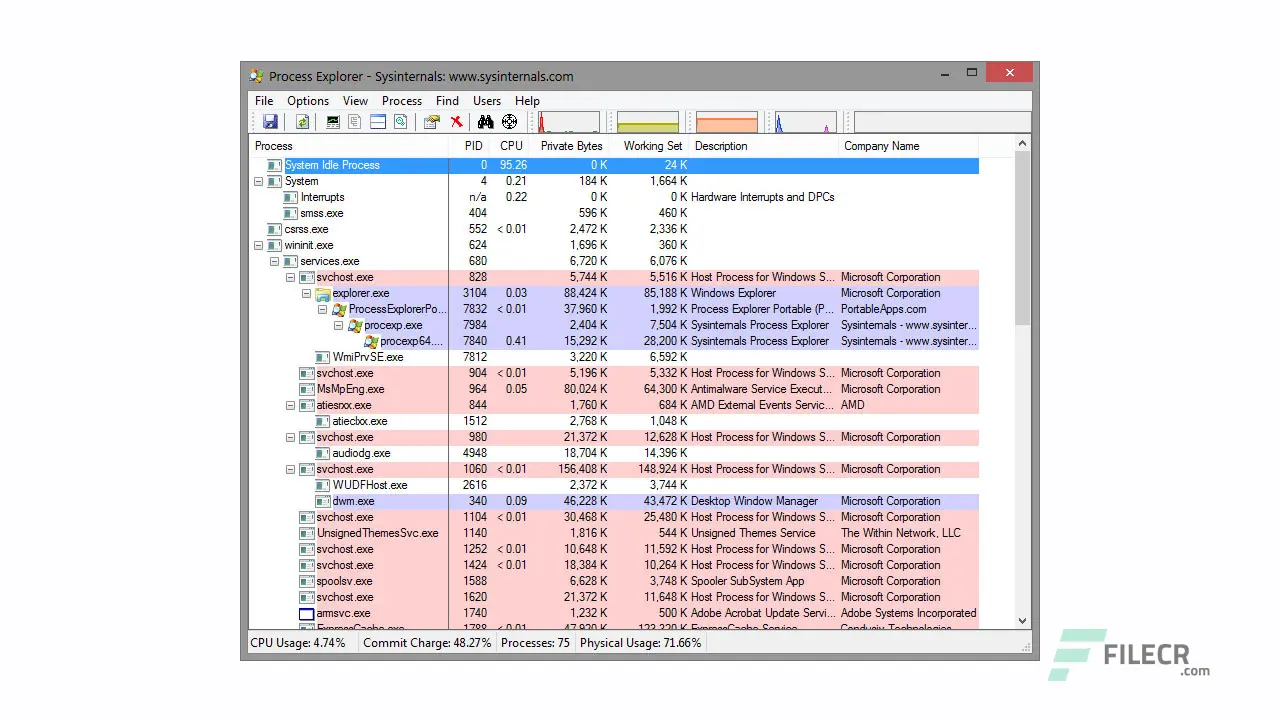The width and height of the screenshot is (1280, 720).
Task: Collapse svchost.exe PID 980 node
Action: click(x=291, y=438)
